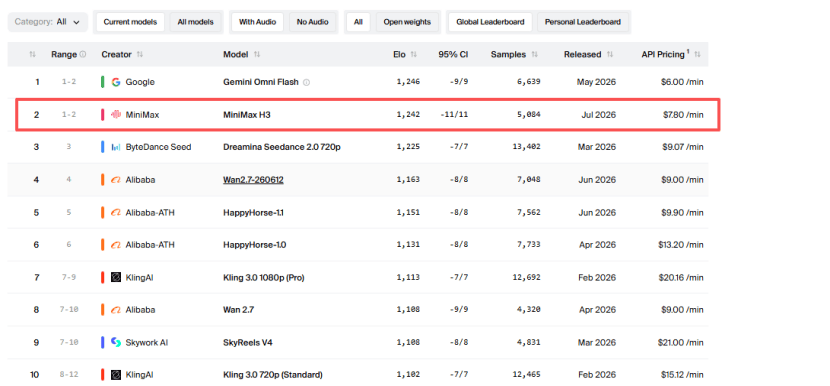The width and height of the screenshot is (830, 386).
Task: Click the Google logo icon
Action: pos(116,82)
